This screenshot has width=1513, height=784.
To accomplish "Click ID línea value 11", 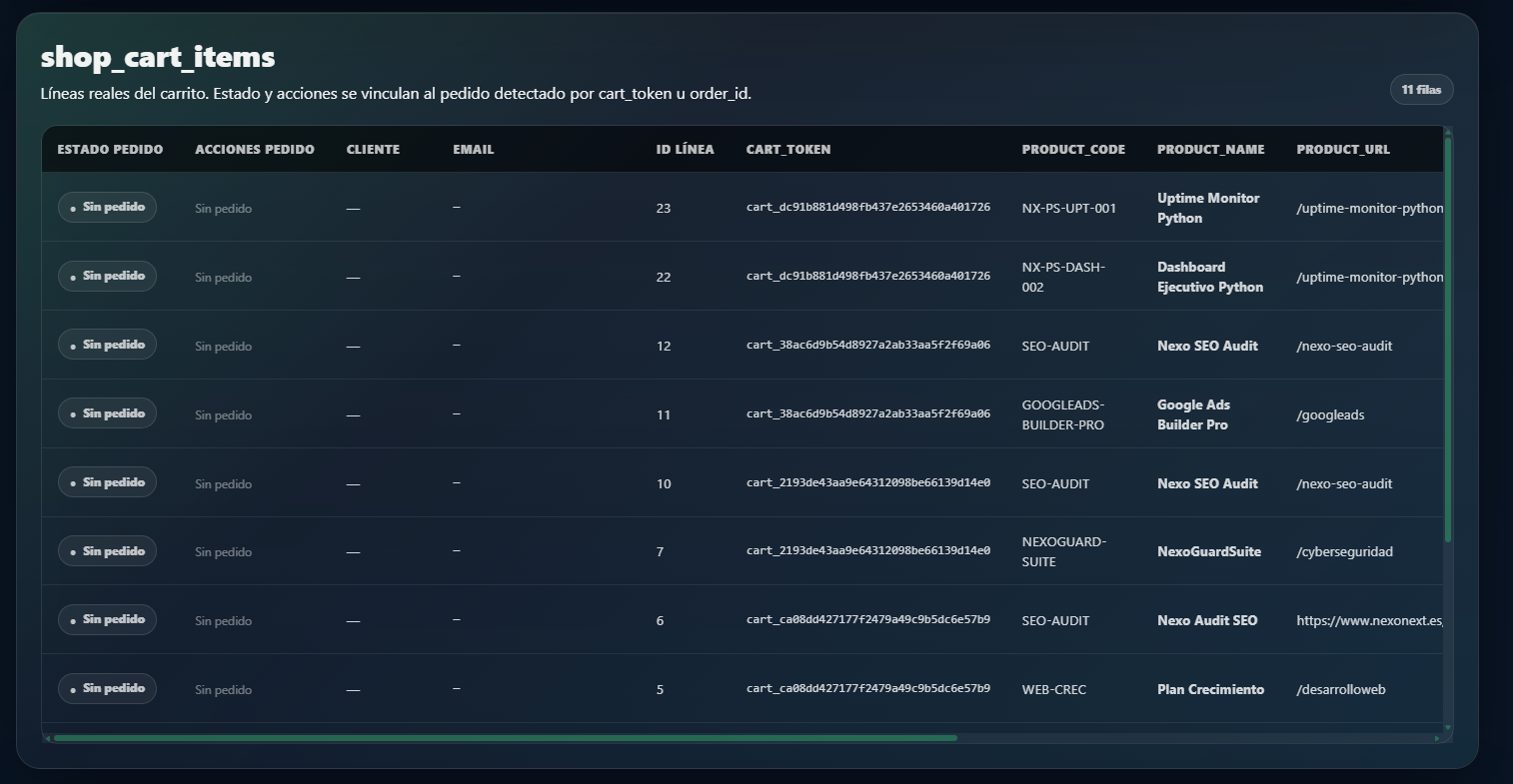I will tap(664, 414).
